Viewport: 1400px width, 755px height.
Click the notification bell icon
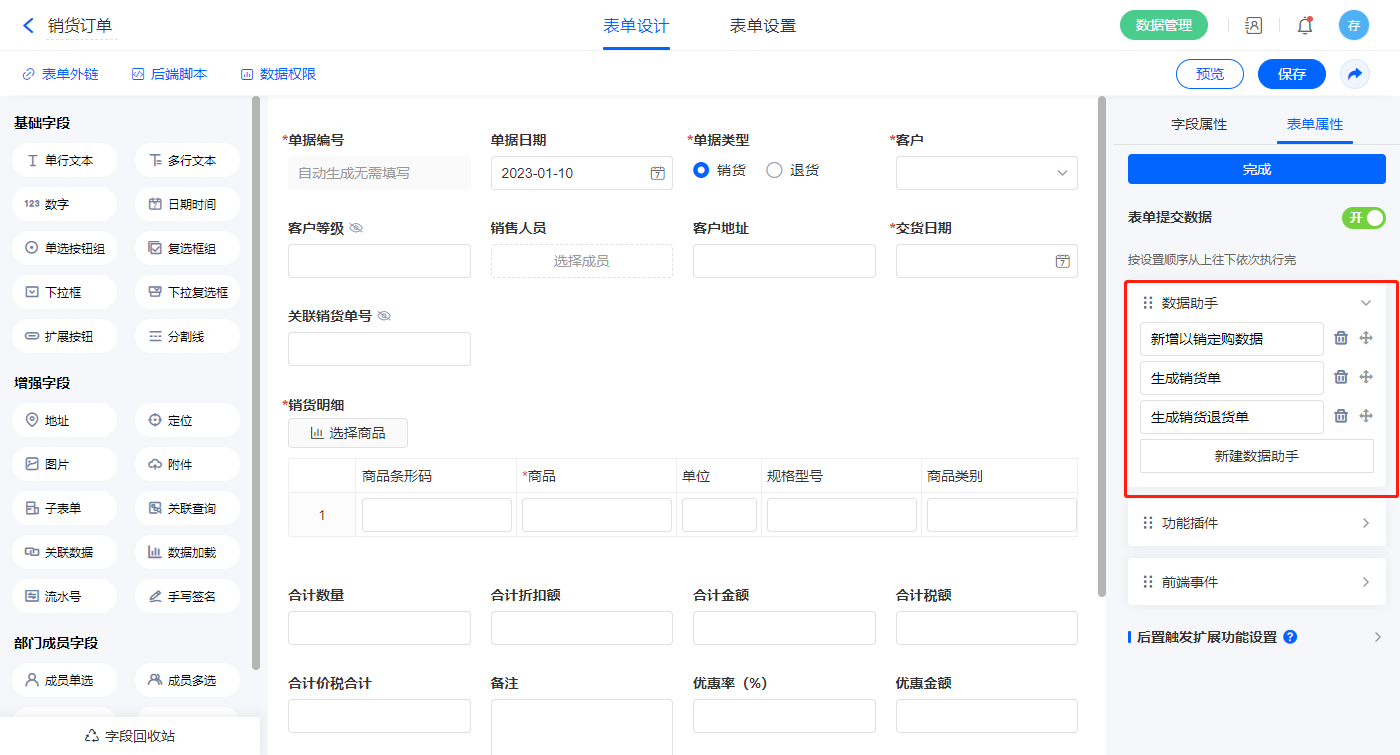(1304, 26)
